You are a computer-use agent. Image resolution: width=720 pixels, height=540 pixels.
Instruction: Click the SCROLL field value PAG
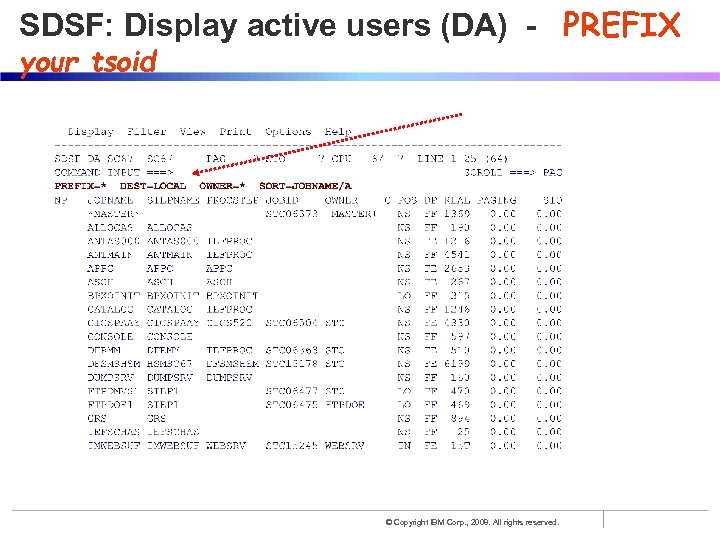tap(552, 173)
